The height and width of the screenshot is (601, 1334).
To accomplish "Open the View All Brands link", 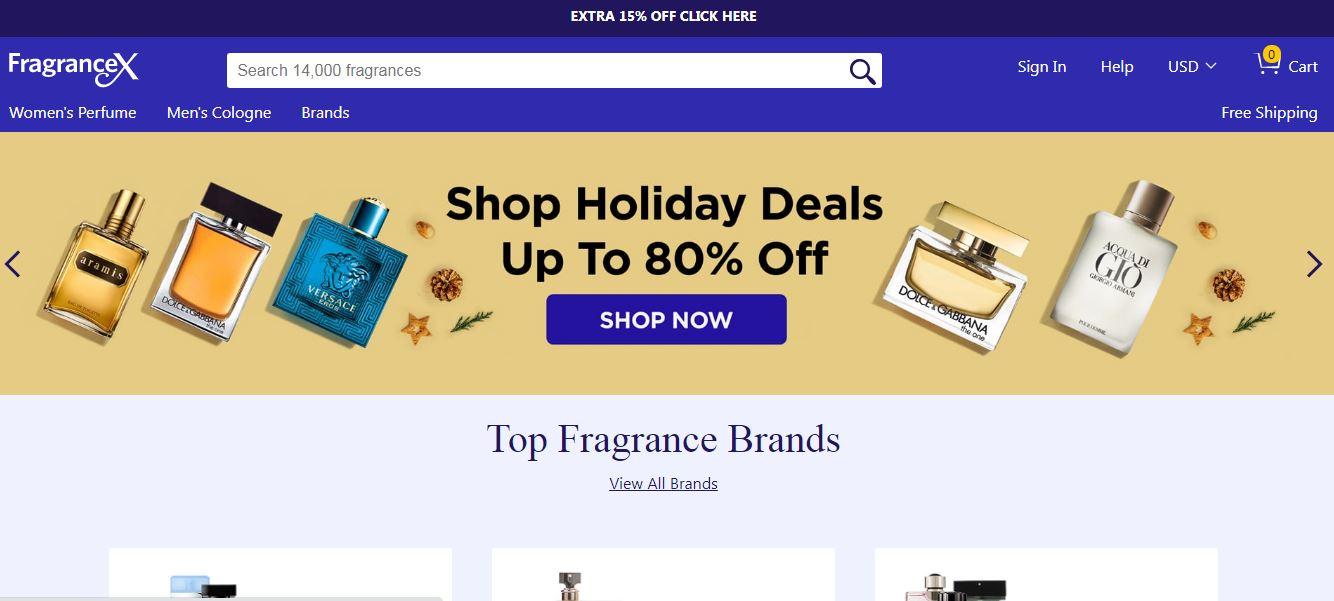I will tap(663, 484).
